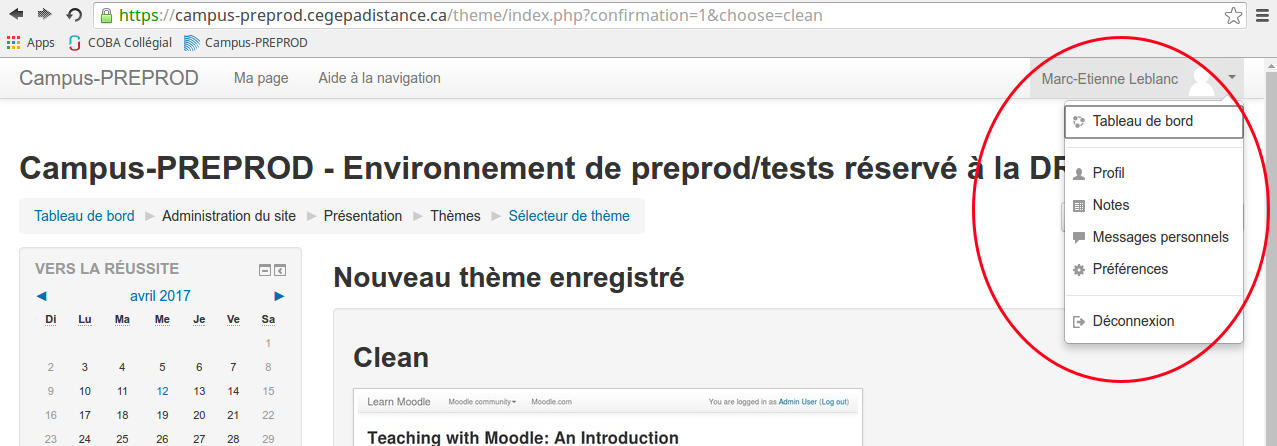Image resolution: width=1277 pixels, height=446 pixels.
Task: Reload the page with the refresh icon
Action: point(74,15)
